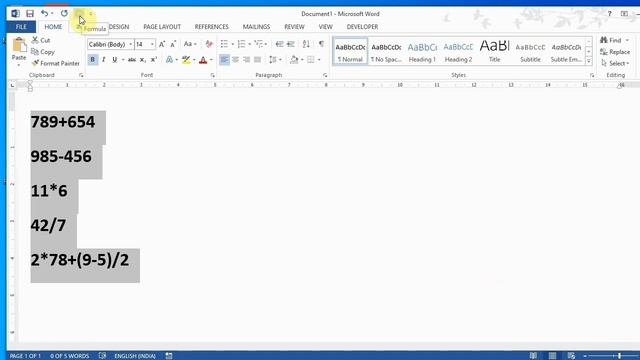The width and height of the screenshot is (640, 360).
Task: Apply paragraph shading
Action: pos(294,60)
